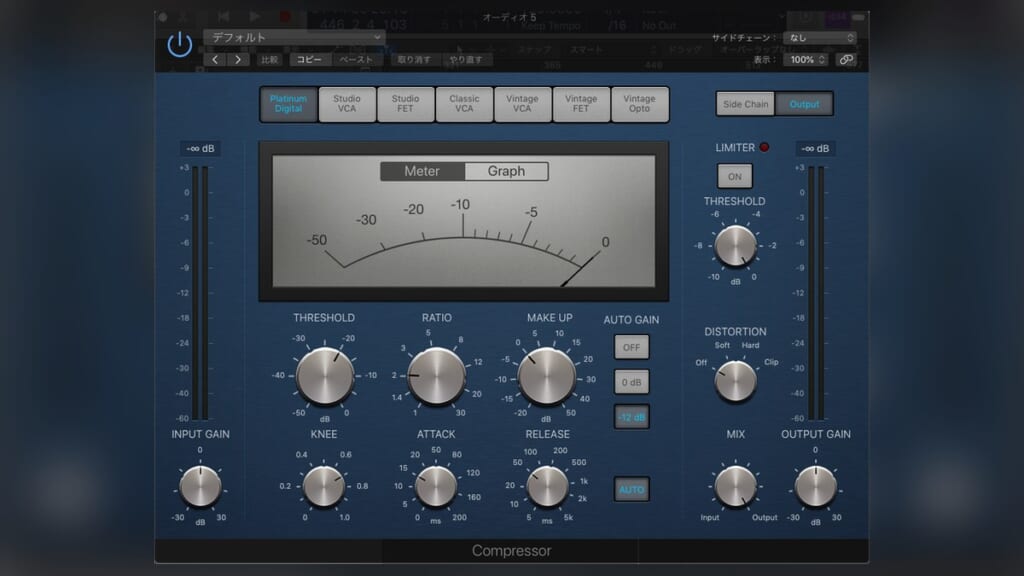Click the output level meter bars
1024x576 pixels.
click(816, 293)
